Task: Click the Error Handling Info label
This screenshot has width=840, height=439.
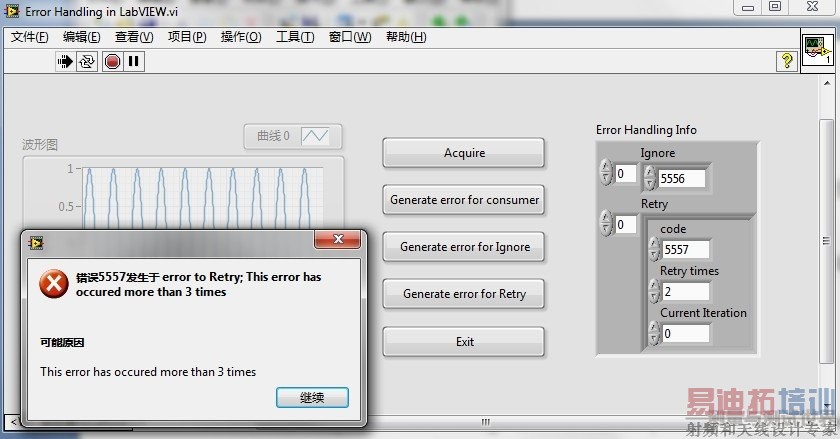Action: [646, 130]
